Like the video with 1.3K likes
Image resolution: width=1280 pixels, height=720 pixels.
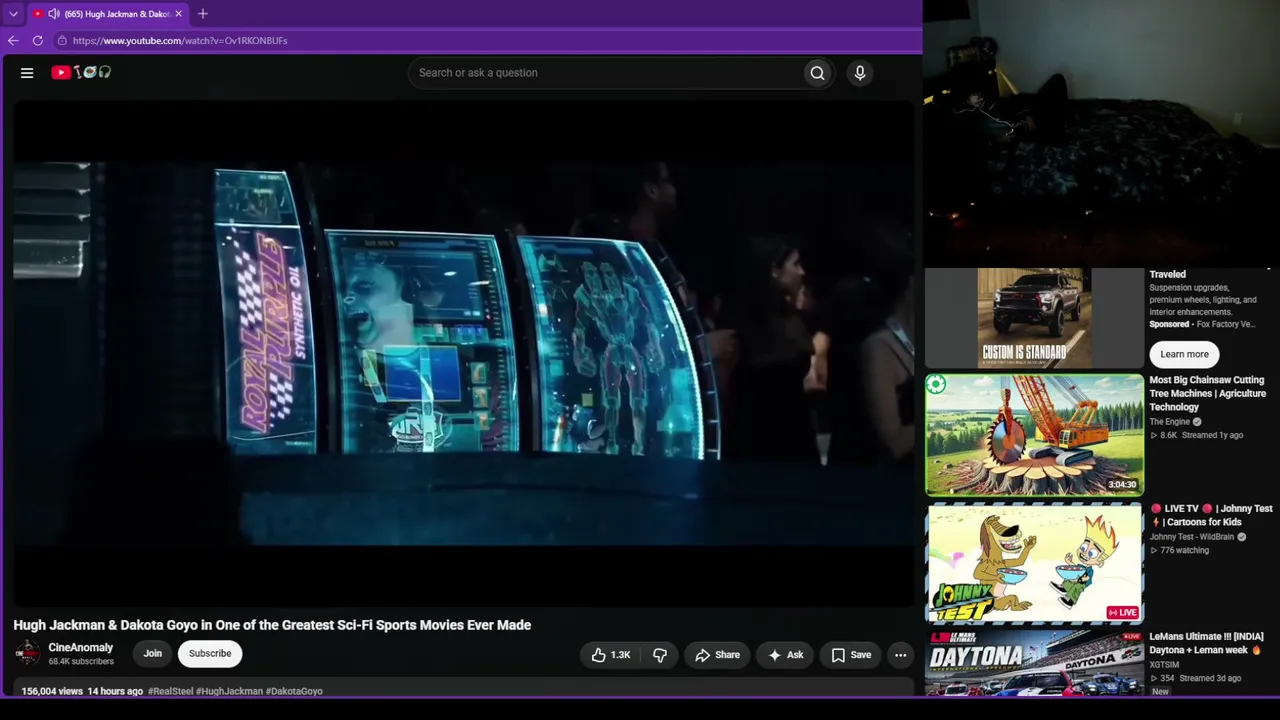(x=611, y=655)
